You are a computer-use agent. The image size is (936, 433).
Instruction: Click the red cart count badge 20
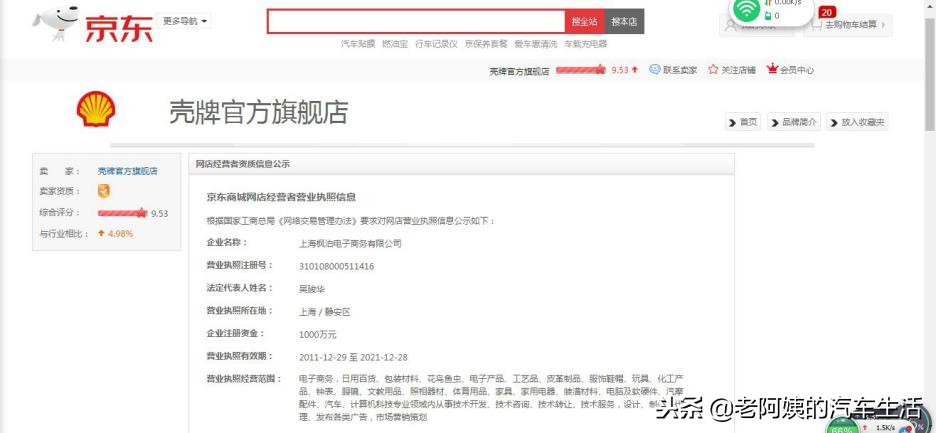tap(827, 12)
